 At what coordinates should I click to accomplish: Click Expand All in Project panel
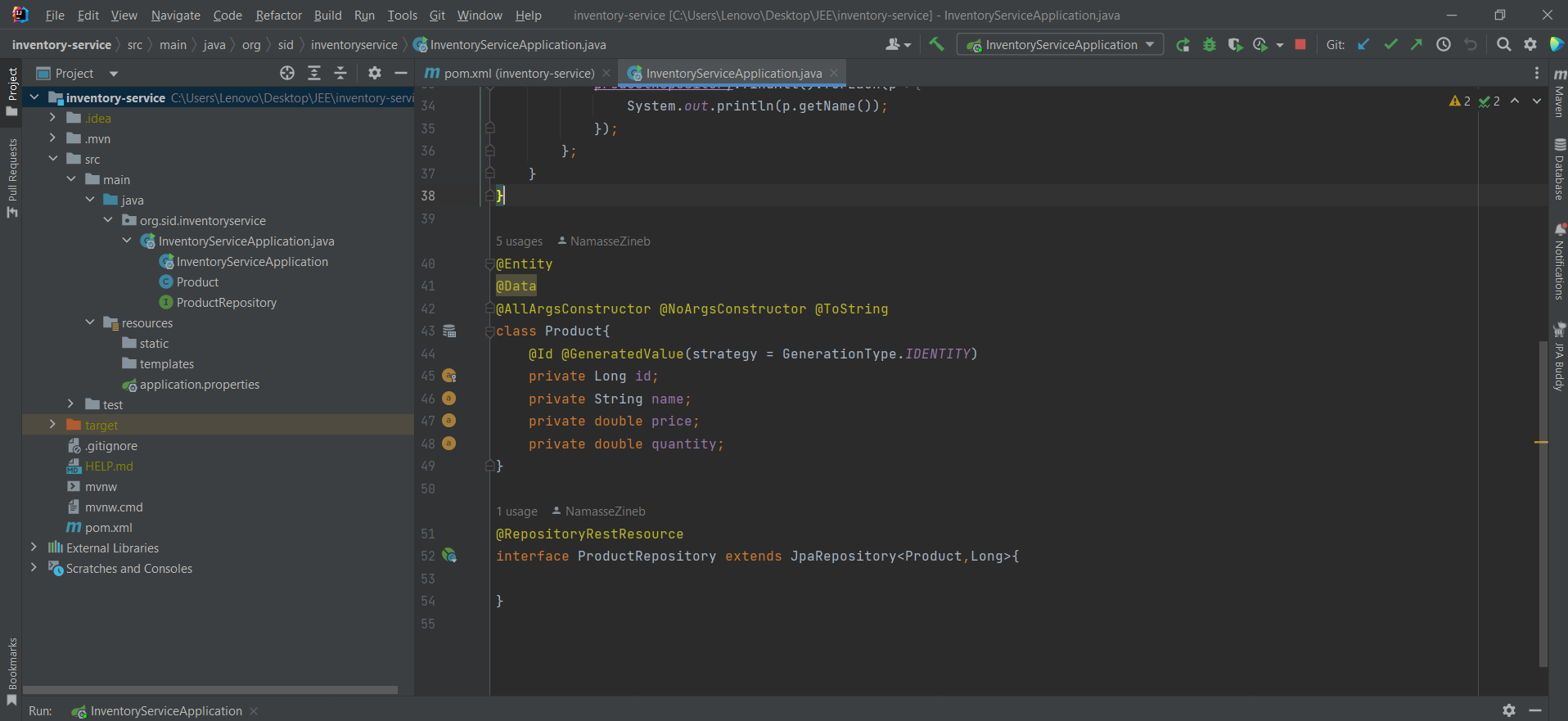[313, 74]
